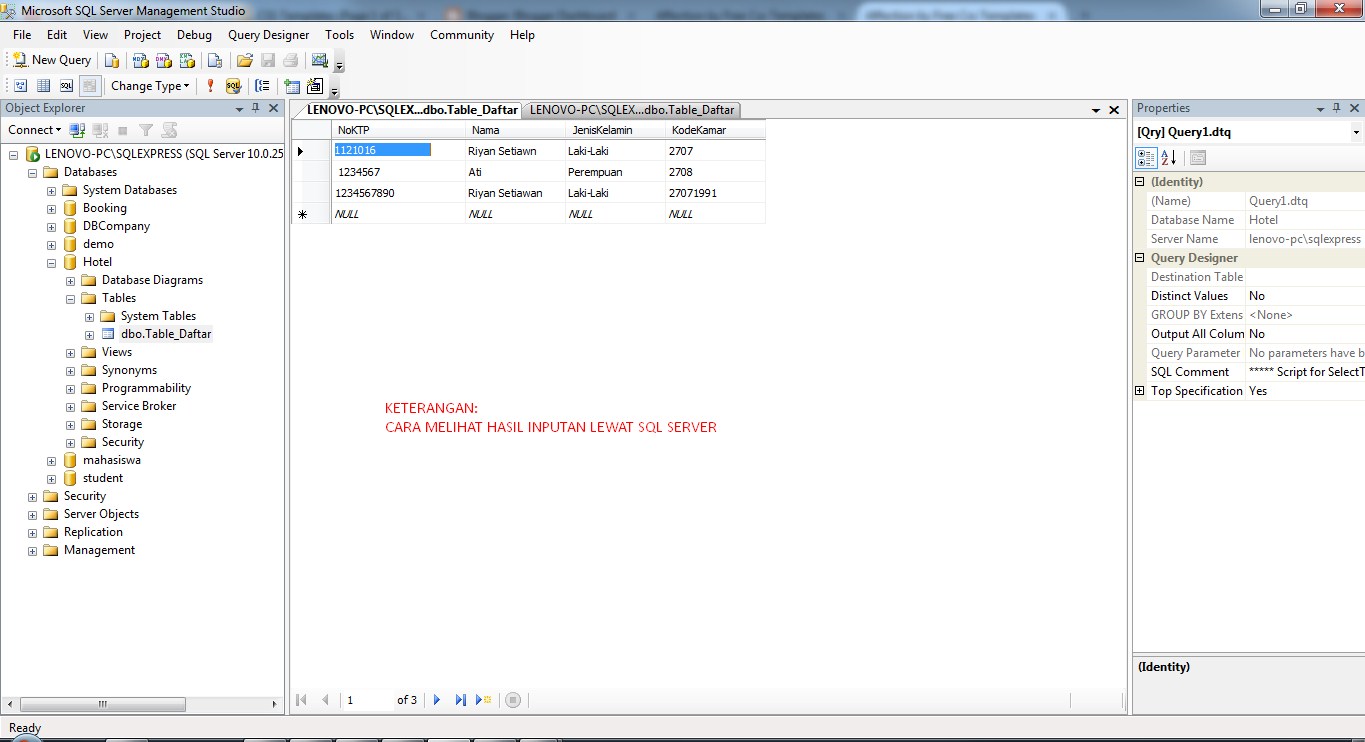Open the Change Type dropdown
The image size is (1365, 742).
click(x=150, y=85)
